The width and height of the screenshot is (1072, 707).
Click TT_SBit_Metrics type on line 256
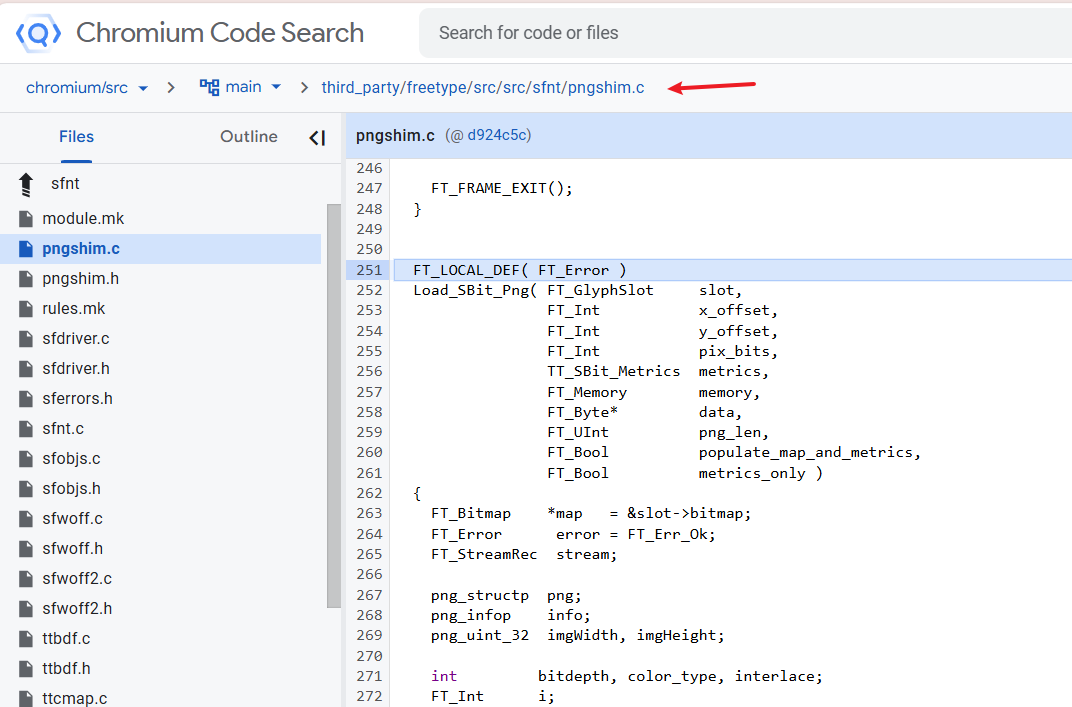point(614,371)
